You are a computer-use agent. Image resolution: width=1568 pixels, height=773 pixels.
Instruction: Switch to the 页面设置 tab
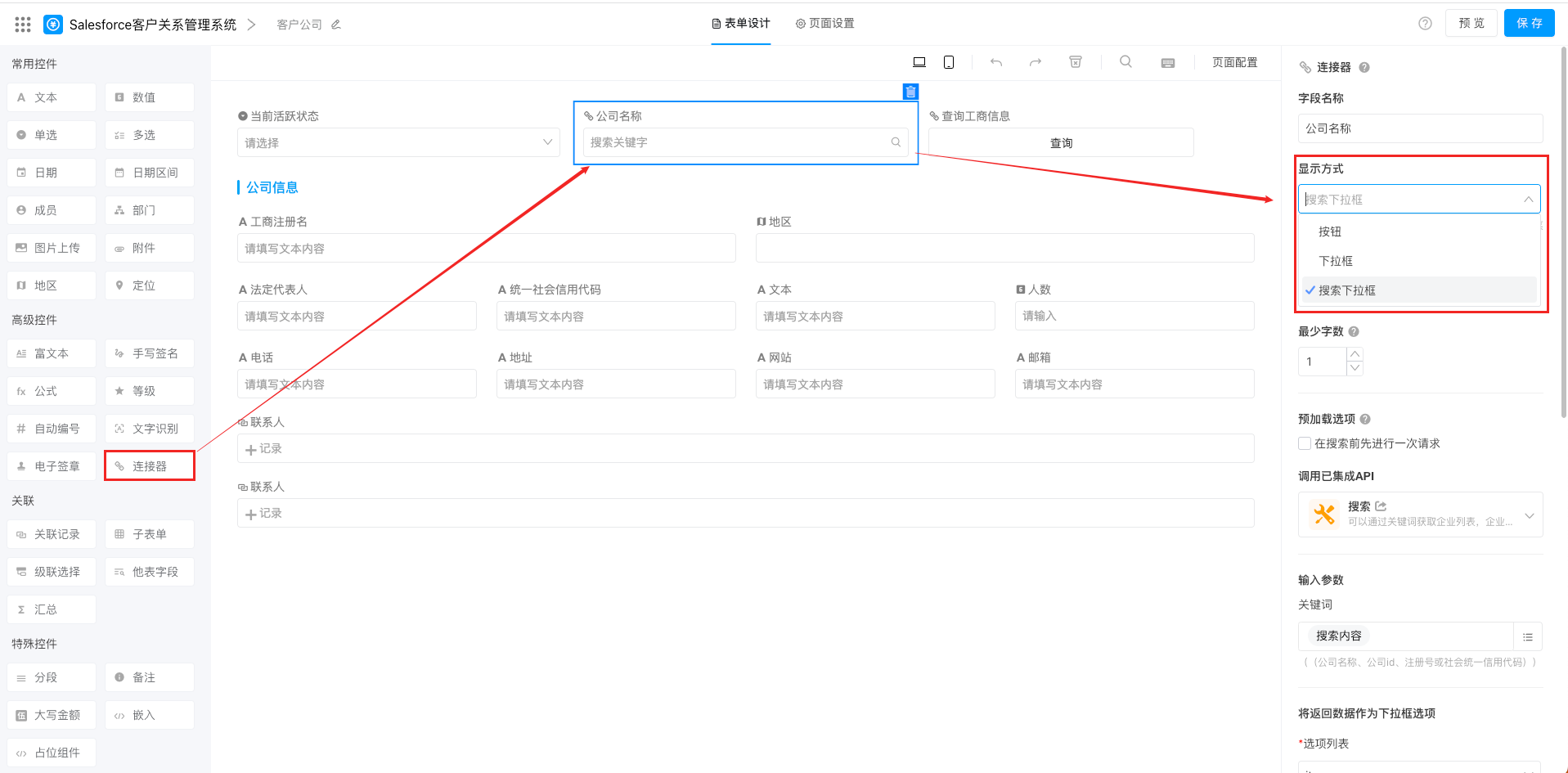pyautogui.click(x=824, y=23)
